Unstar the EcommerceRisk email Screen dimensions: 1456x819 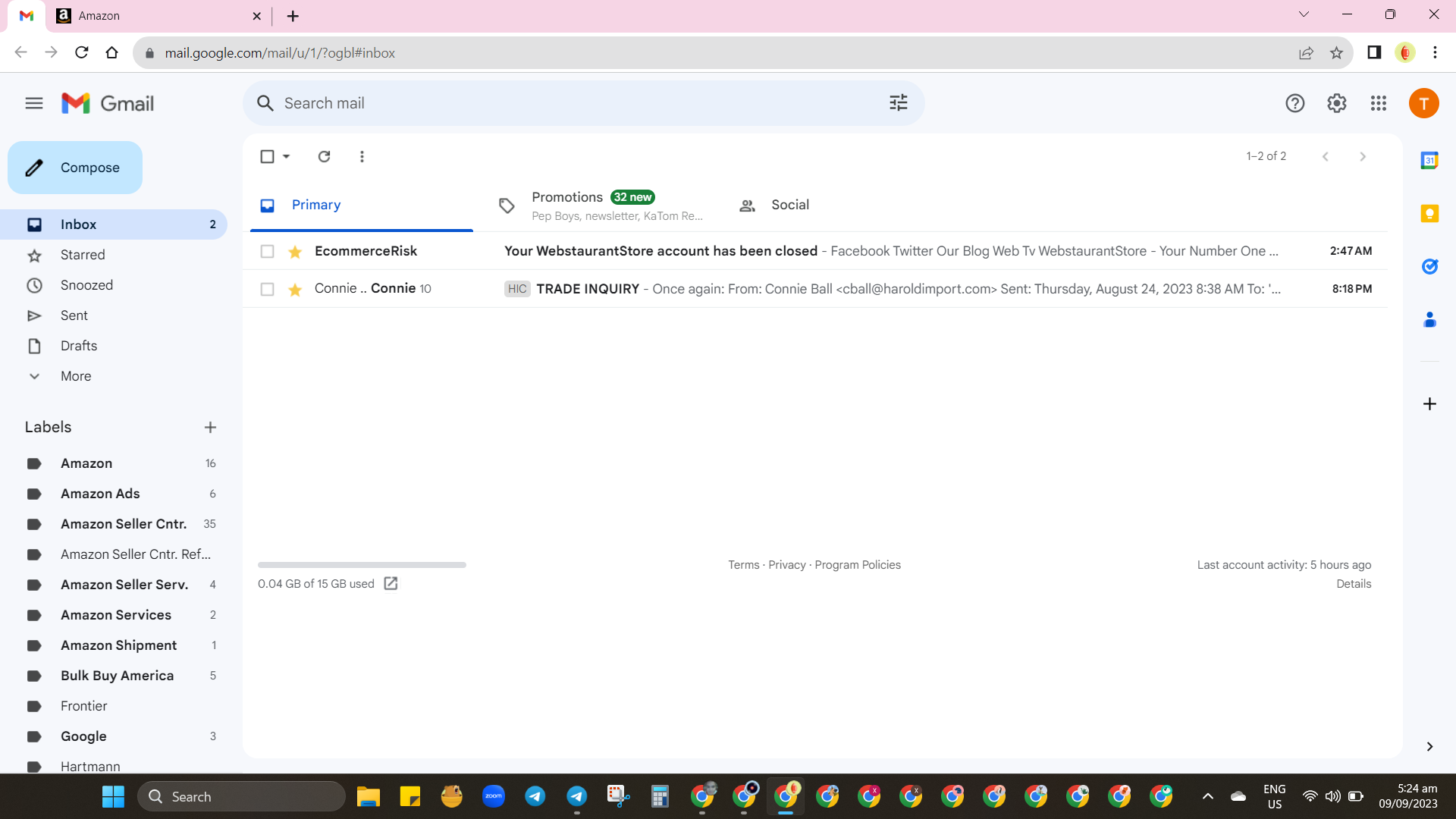pyautogui.click(x=295, y=252)
